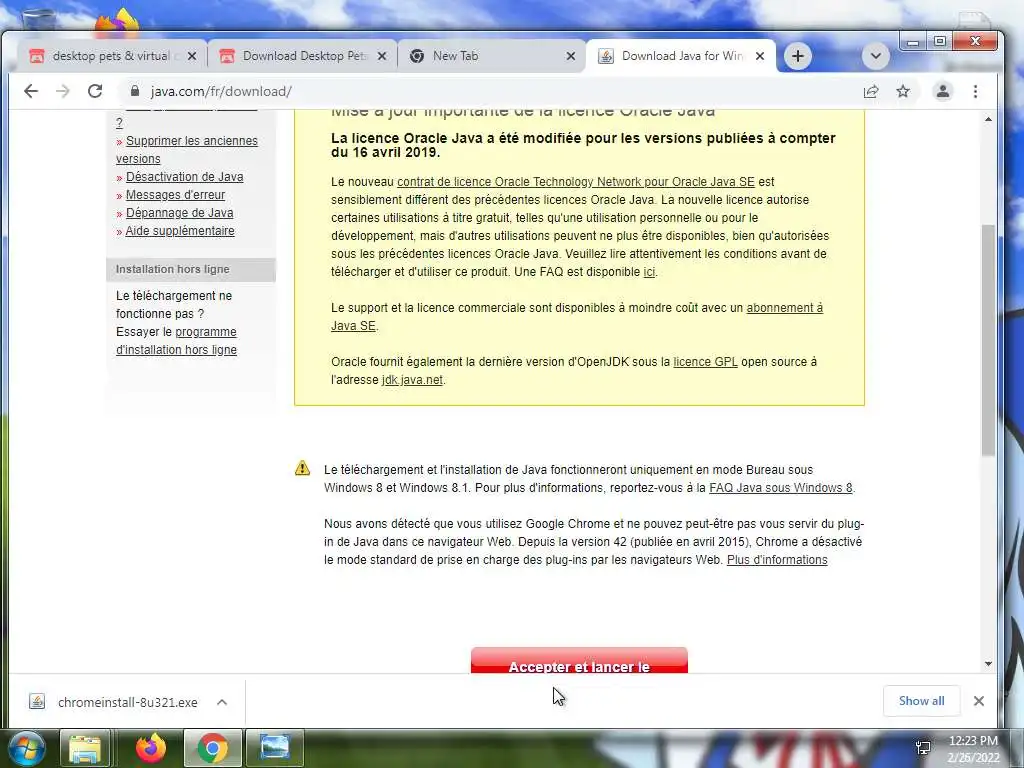The width and height of the screenshot is (1024, 768).
Task: Click the padlock site info icon
Action: click(135, 91)
